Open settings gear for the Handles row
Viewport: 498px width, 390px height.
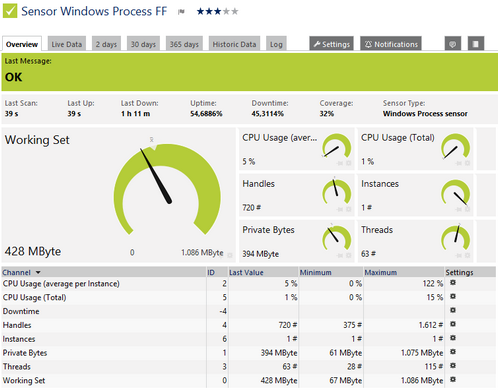pyautogui.click(x=453, y=324)
